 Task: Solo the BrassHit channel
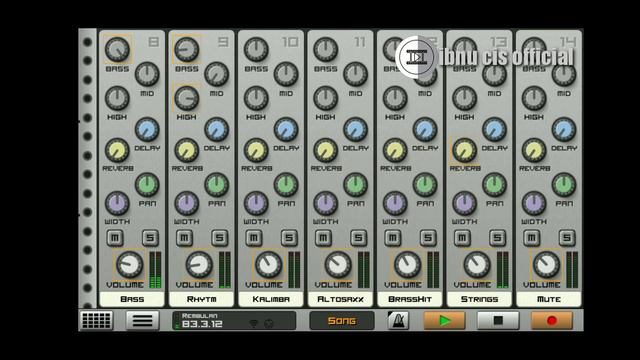[x=428, y=238]
